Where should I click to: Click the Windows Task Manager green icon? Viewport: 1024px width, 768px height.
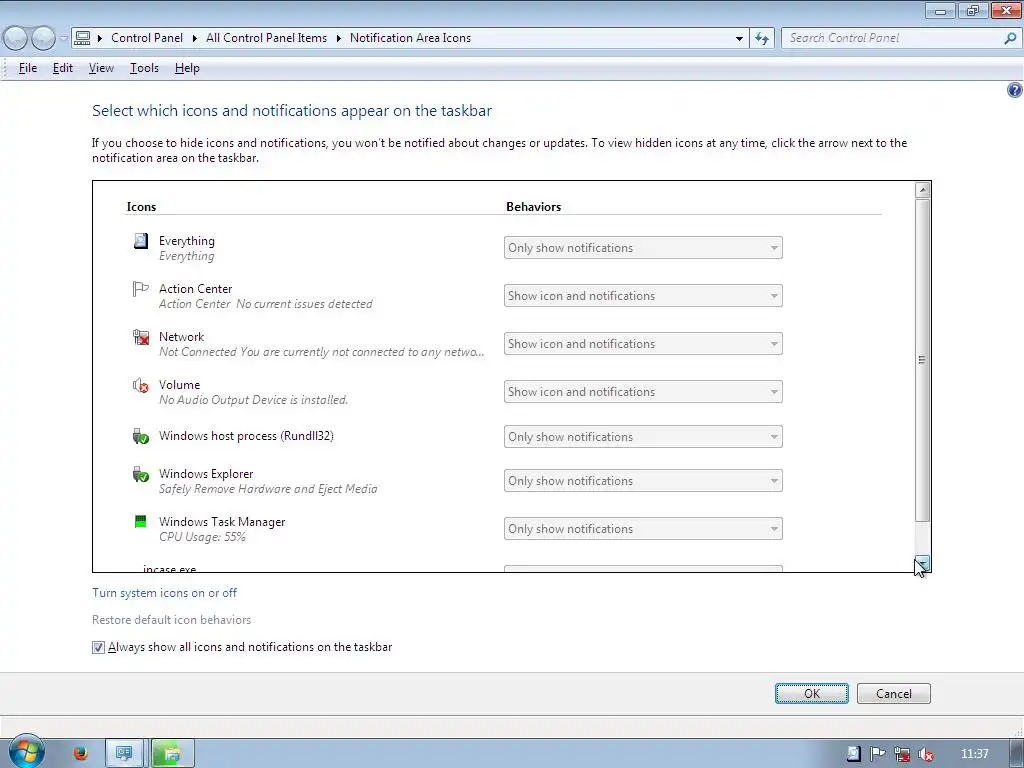140,521
